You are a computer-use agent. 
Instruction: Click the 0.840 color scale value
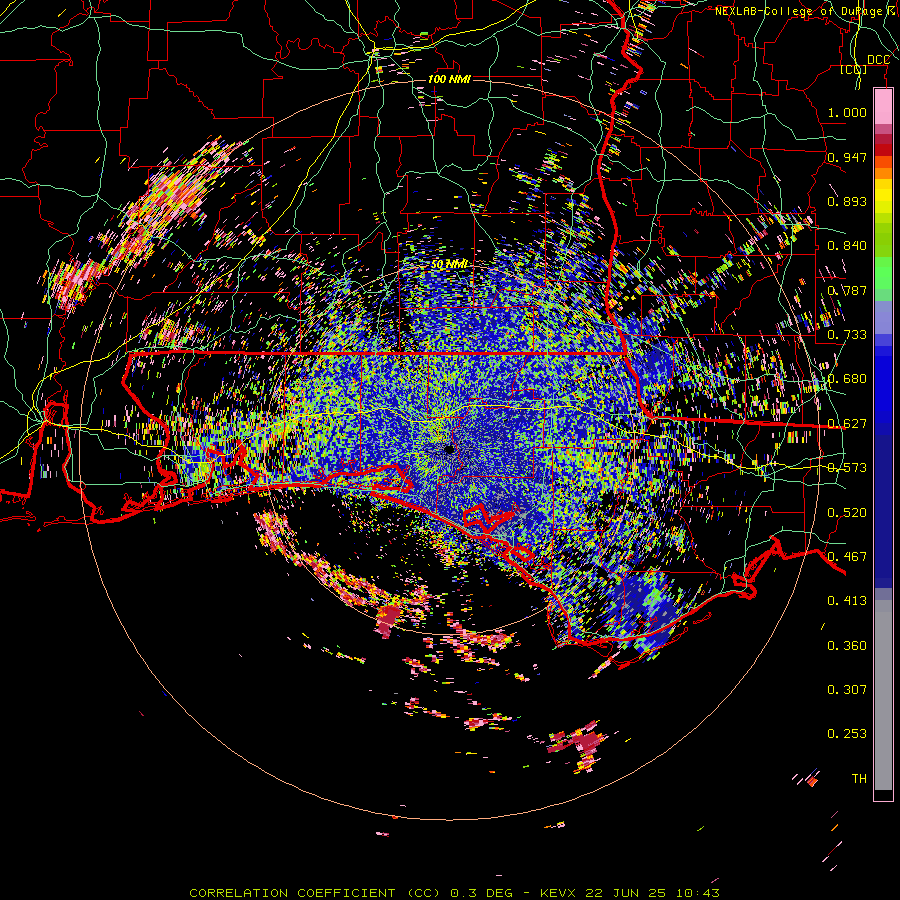coord(847,246)
